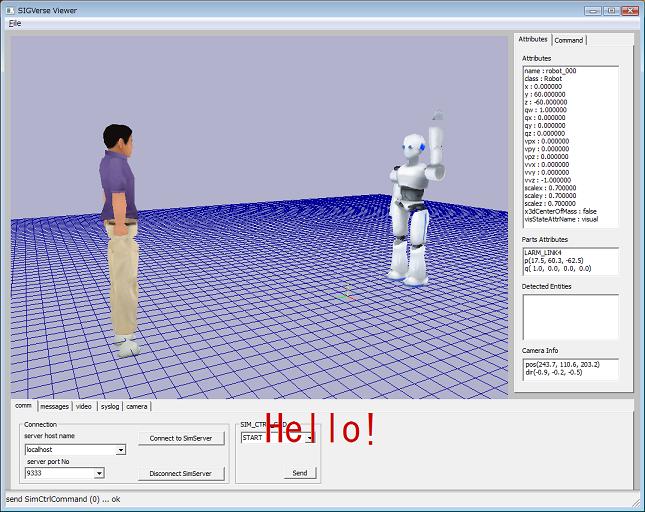This screenshot has width=645, height=512.
Task: Click the XYZ axis gizmo on the grid
Action: (x=348, y=294)
